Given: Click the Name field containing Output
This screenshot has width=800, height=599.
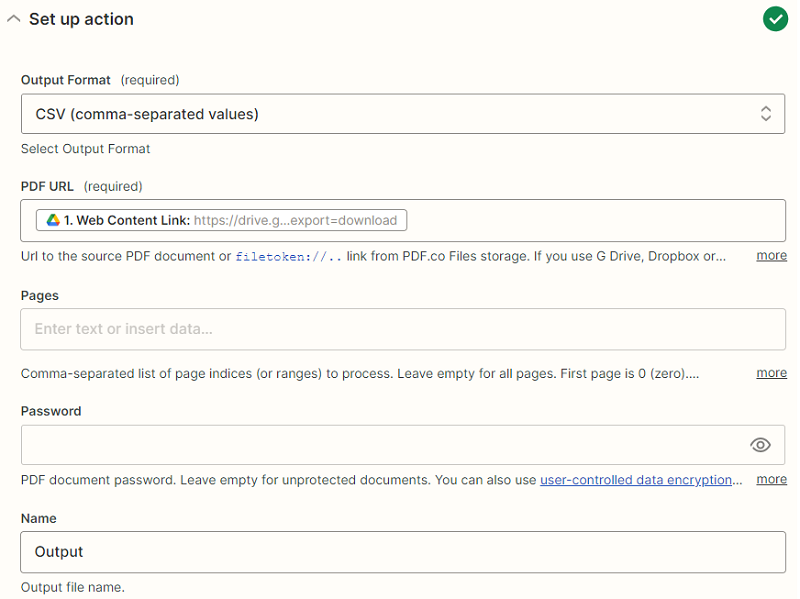Looking at the screenshot, I should 403,552.
